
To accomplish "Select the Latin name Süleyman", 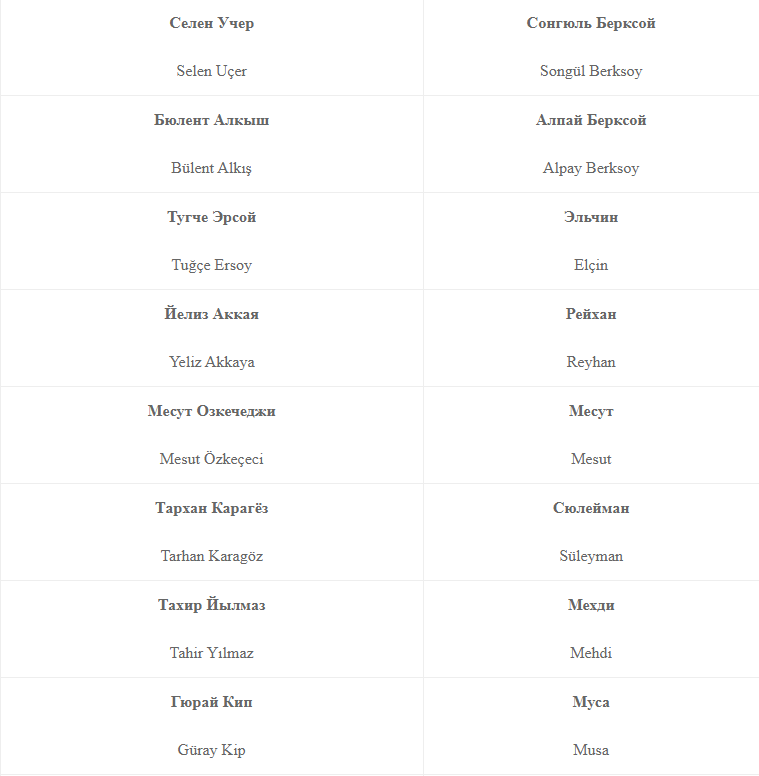I will [x=591, y=556].
